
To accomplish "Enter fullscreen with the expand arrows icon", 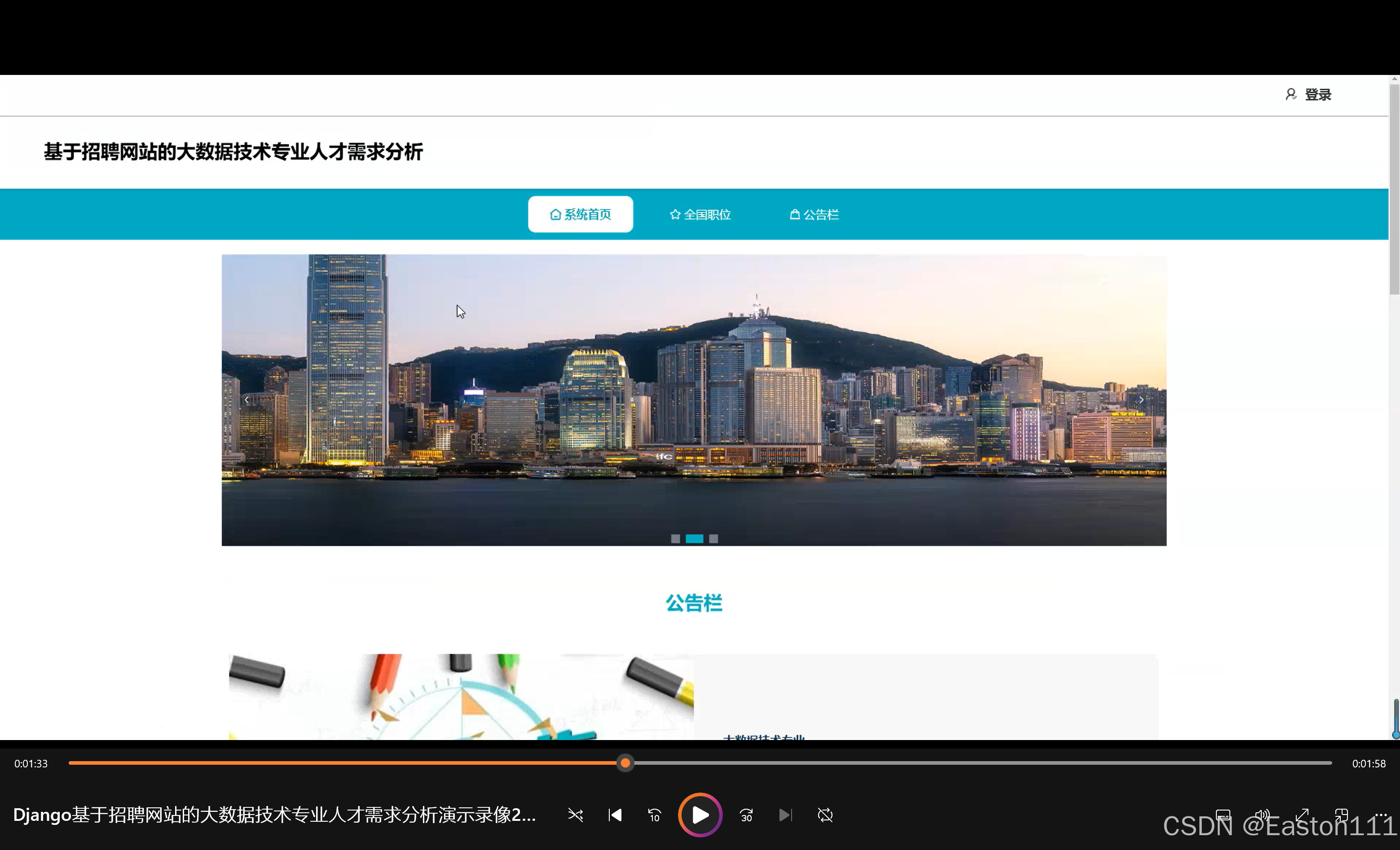I will (1302, 815).
